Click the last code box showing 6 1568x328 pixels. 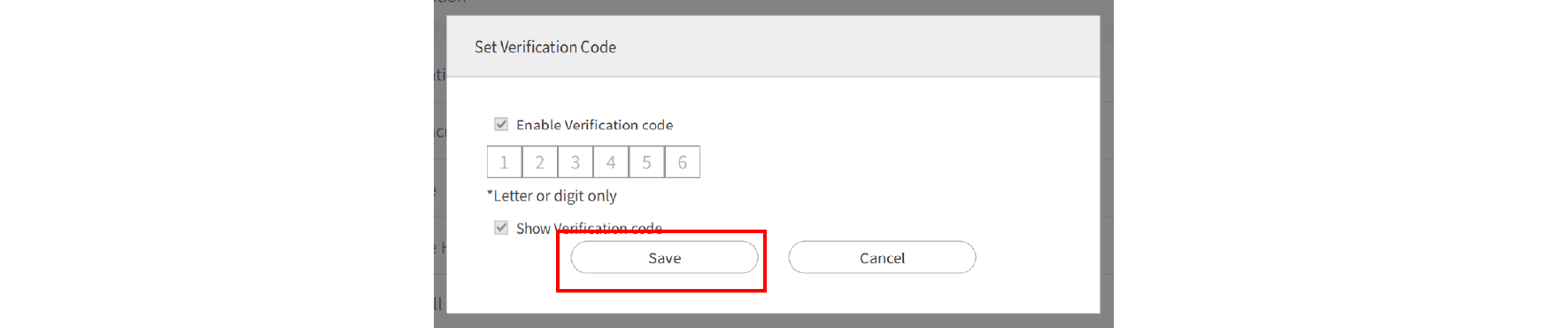point(682,162)
